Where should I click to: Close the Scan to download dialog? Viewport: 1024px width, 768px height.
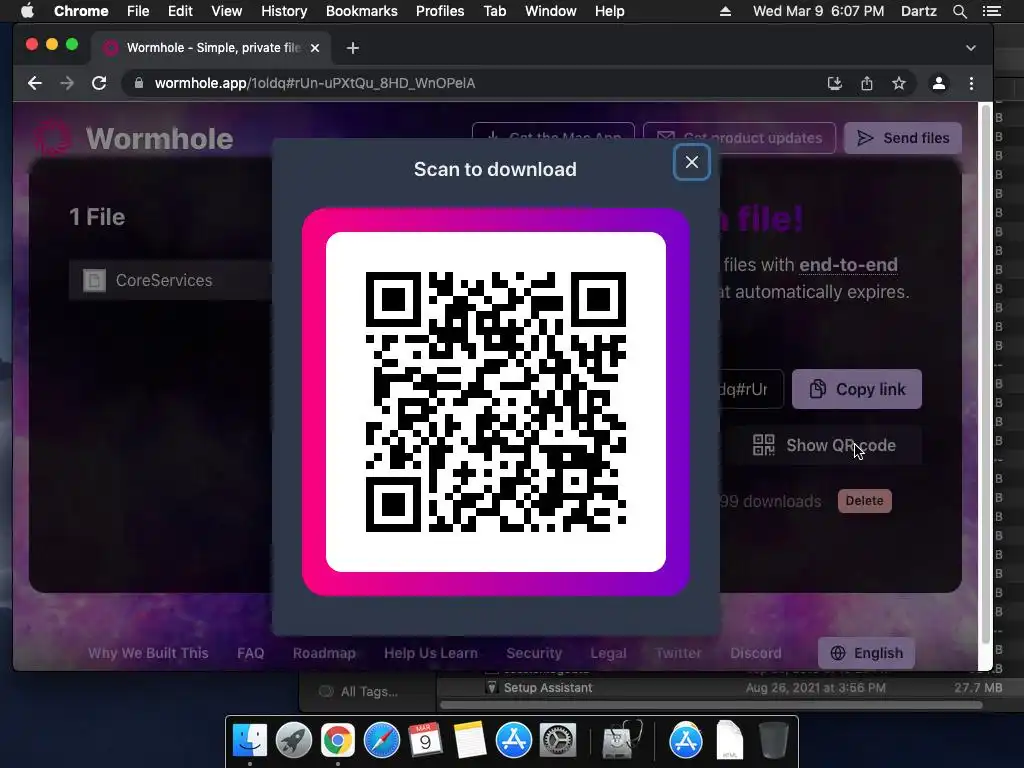(x=692, y=162)
